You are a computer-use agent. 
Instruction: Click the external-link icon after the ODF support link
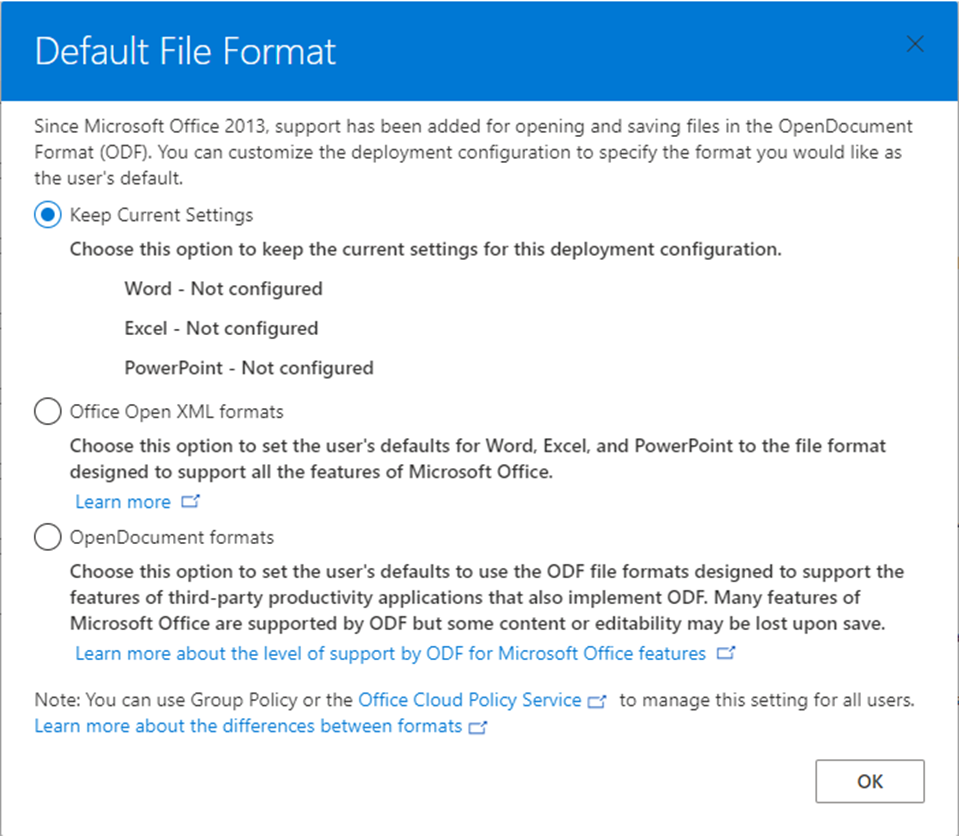coord(727,653)
